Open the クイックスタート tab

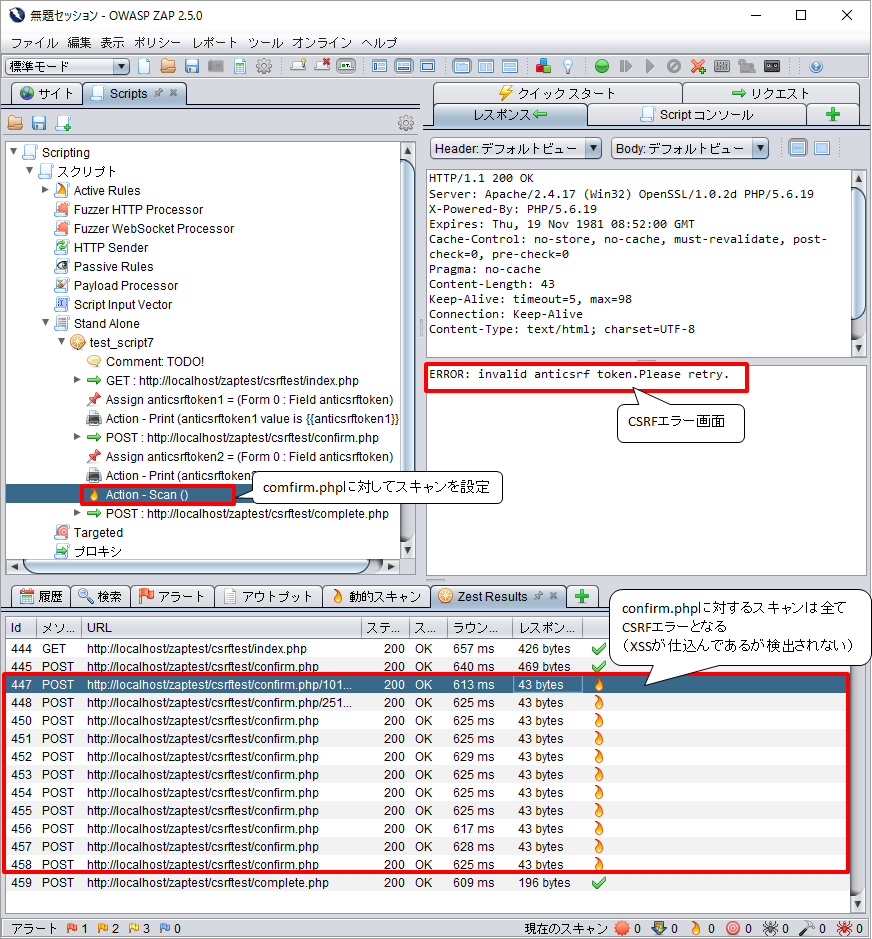tap(557, 93)
